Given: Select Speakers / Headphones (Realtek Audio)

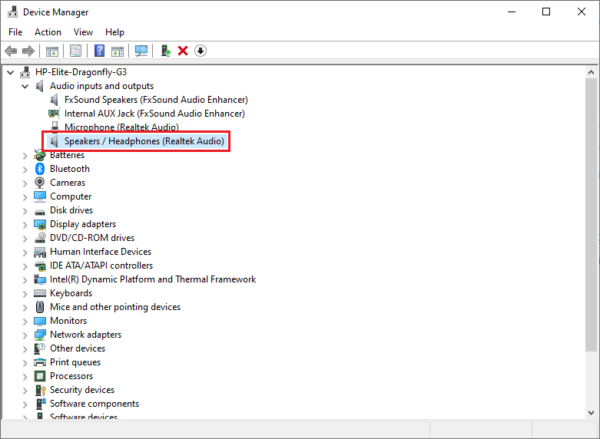Looking at the screenshot, I should pyautogui.click(x=144, y=141).
